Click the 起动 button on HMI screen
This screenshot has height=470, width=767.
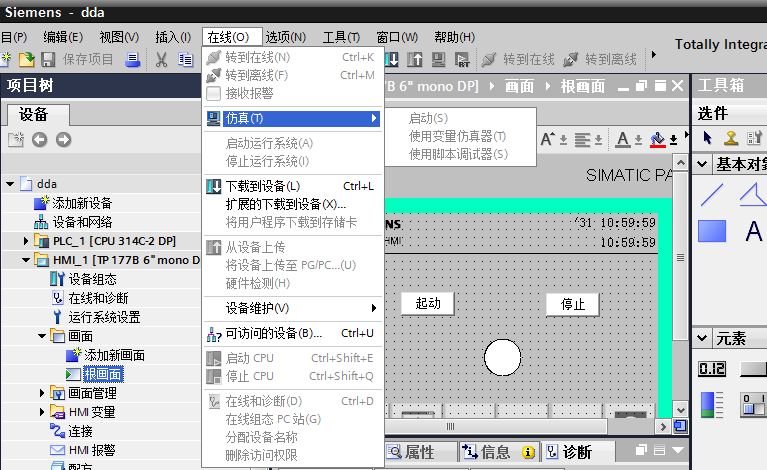click(x=428, y=304)
